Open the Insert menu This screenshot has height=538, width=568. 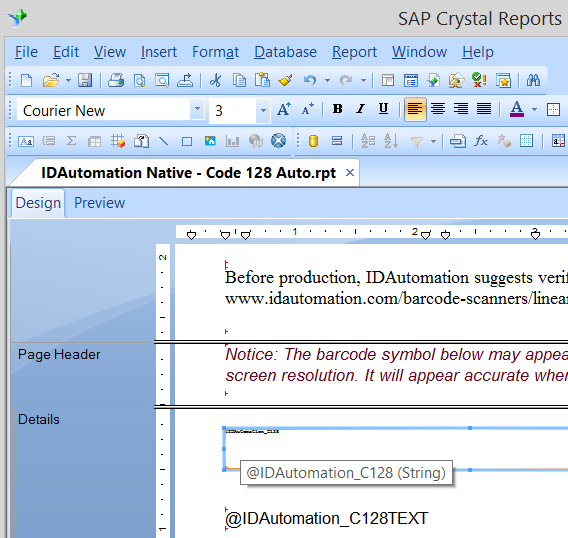tap(159, 52)
